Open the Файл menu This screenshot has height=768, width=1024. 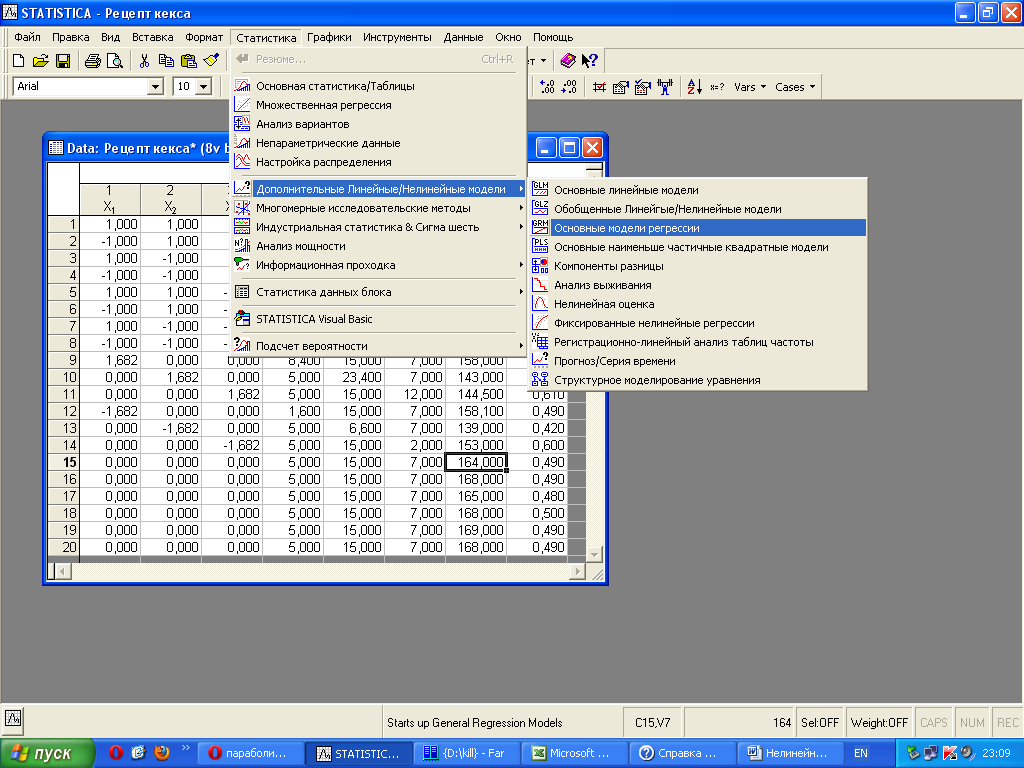click(x=27, y=37)
